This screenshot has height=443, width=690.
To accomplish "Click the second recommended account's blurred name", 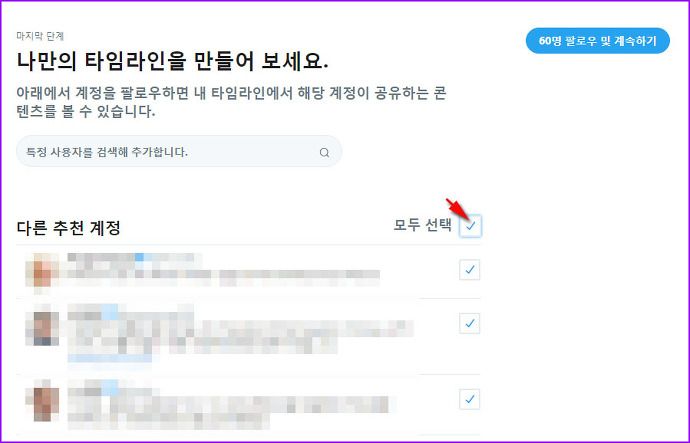I will point(130,311).
